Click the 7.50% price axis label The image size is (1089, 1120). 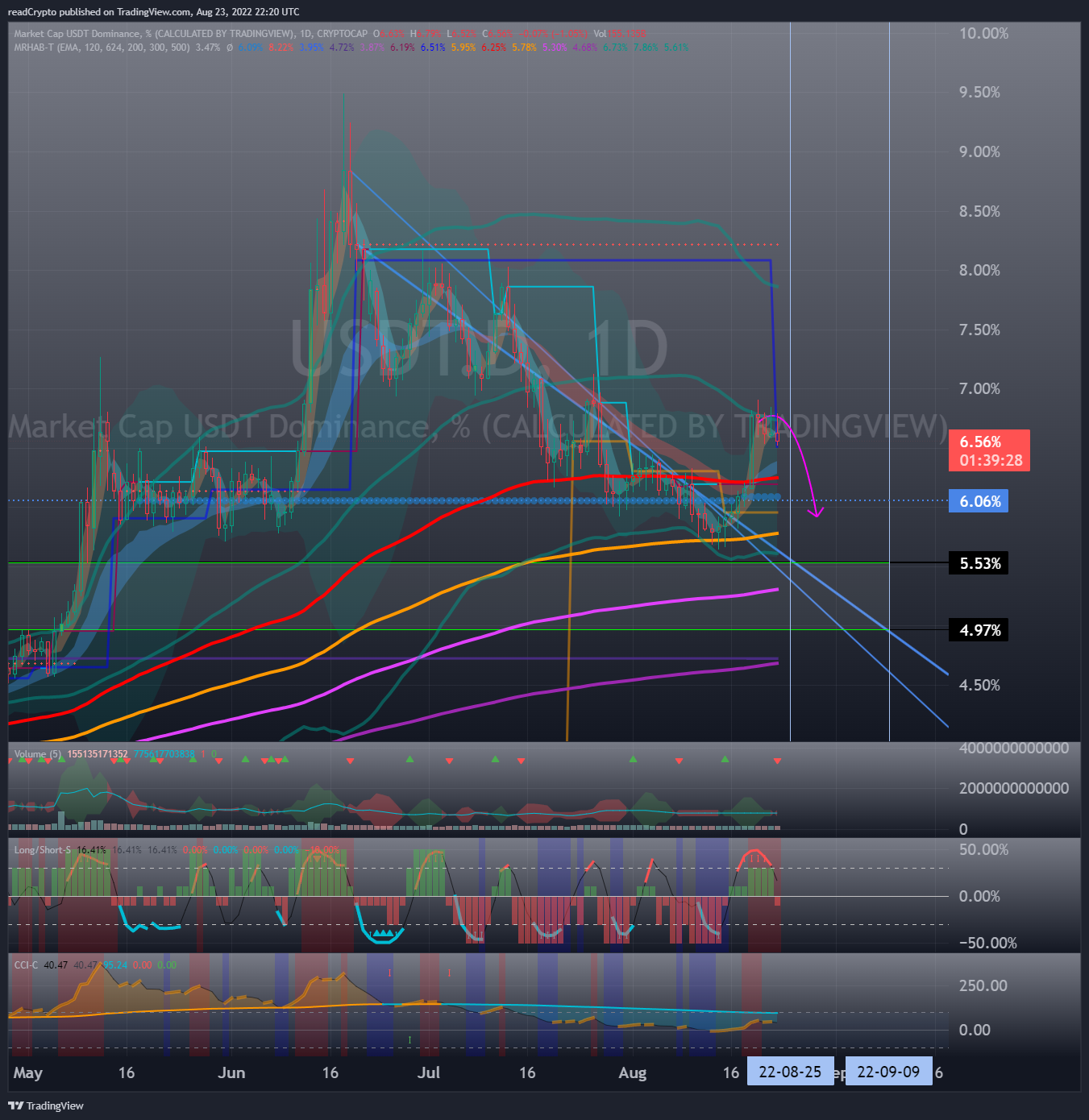pos(979,330)
